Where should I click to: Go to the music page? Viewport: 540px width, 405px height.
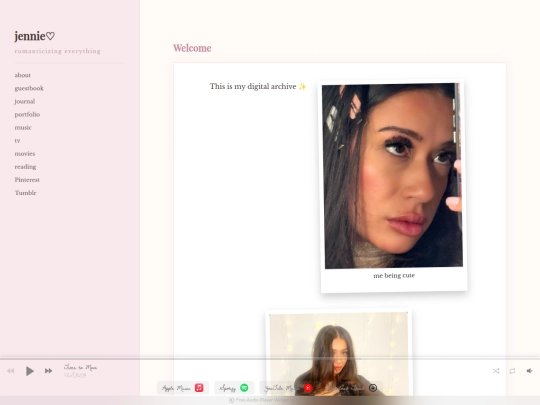coord(23,127)
